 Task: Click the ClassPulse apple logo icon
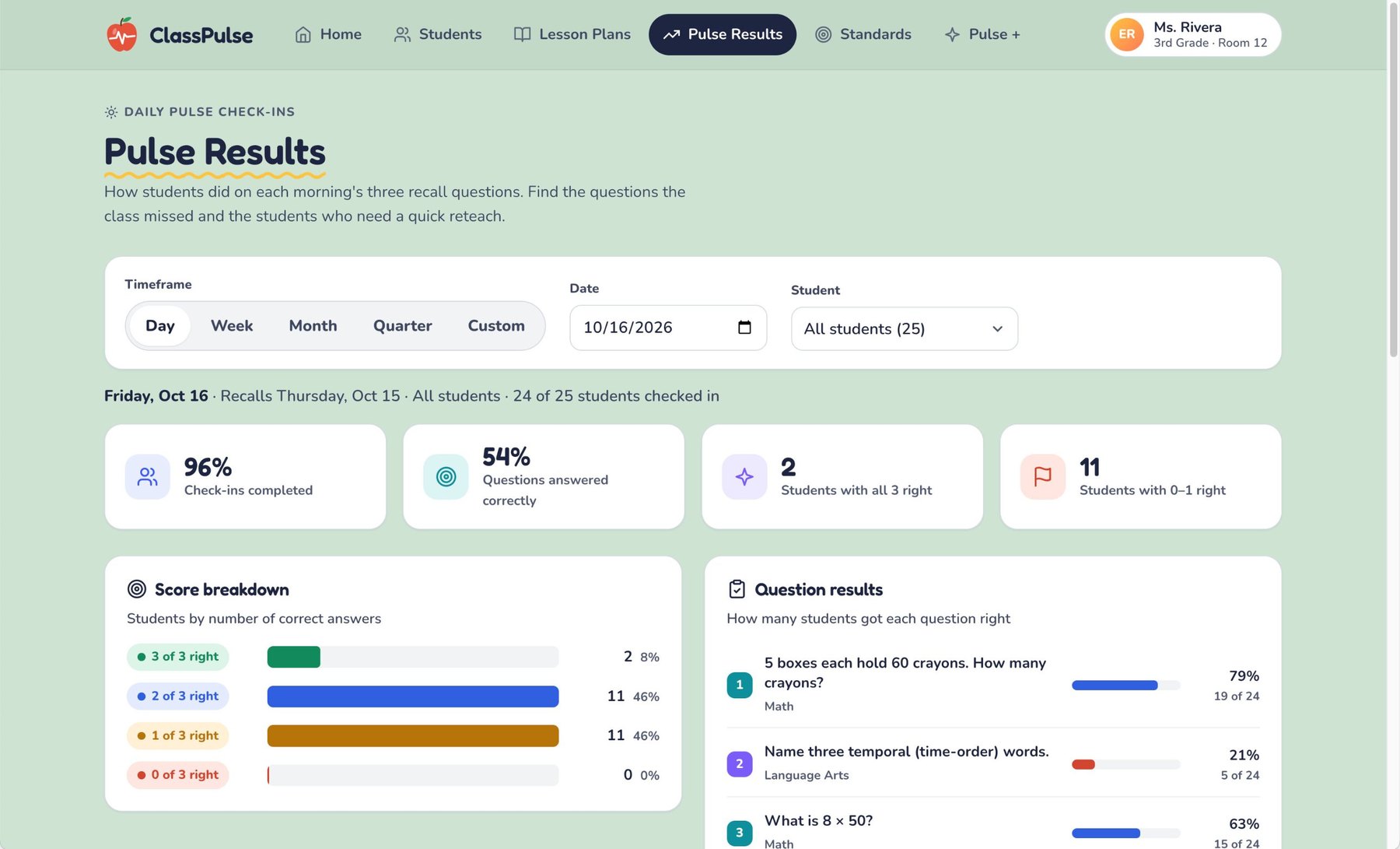(x=121, y=34)
